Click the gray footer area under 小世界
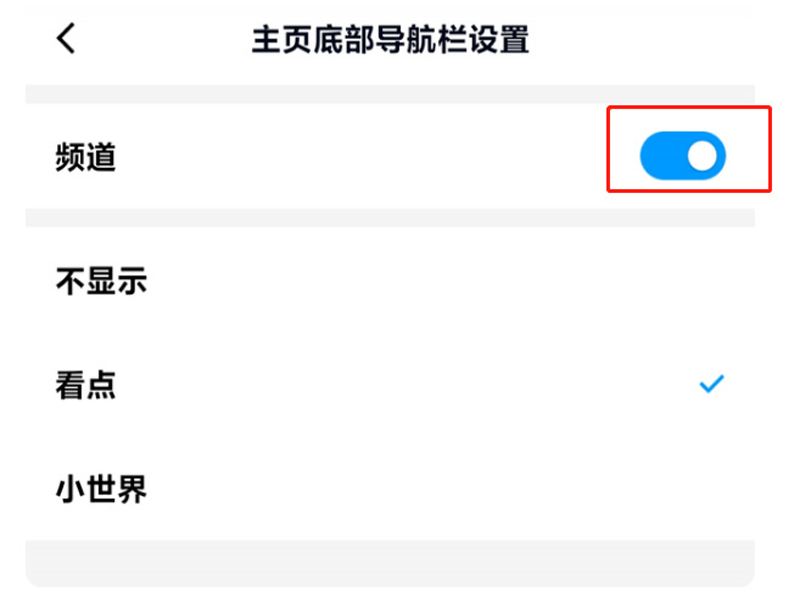 (x=390, y=563)
